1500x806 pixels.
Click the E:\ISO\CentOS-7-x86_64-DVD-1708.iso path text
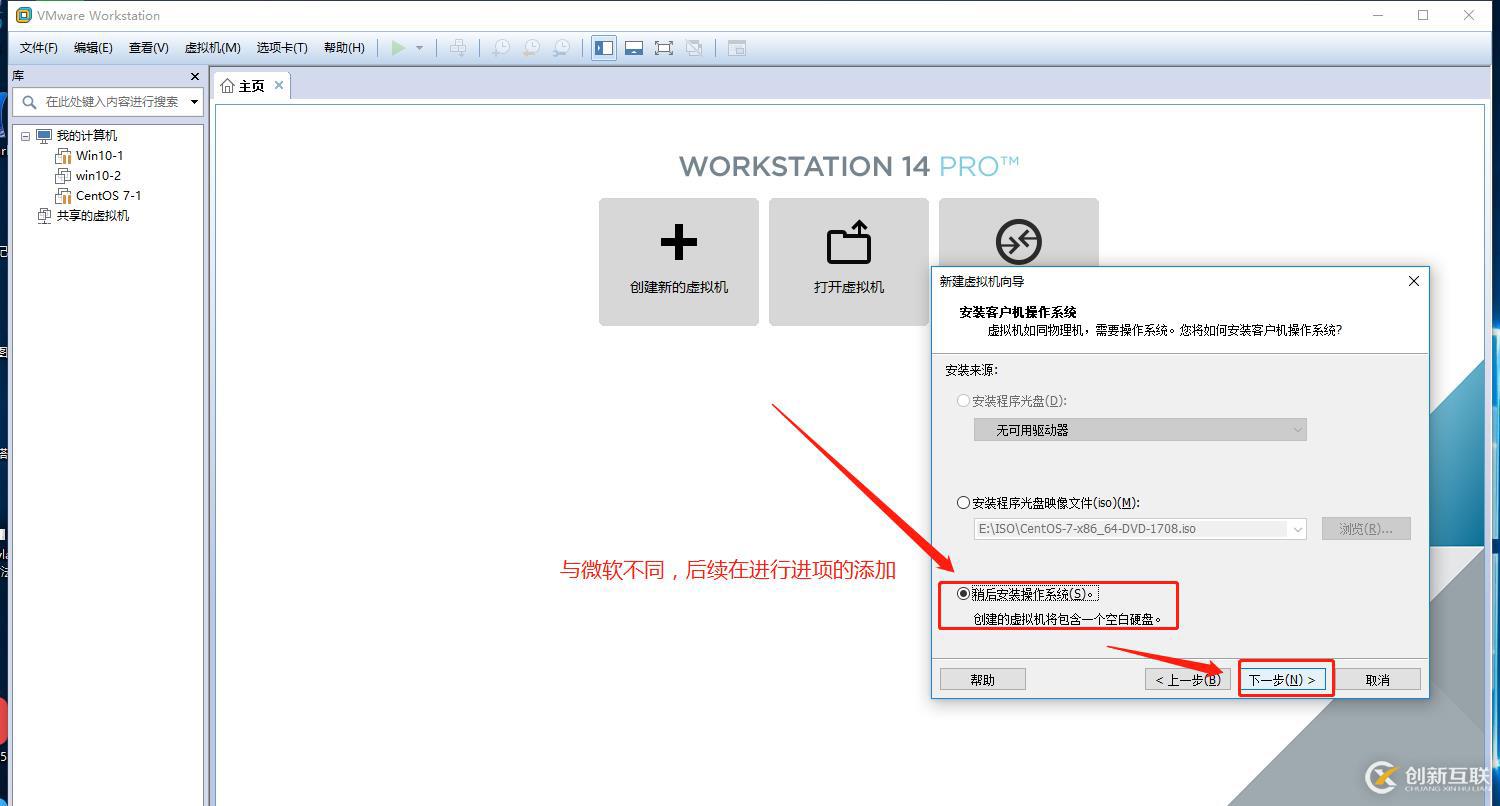[x=1087, y=529]
